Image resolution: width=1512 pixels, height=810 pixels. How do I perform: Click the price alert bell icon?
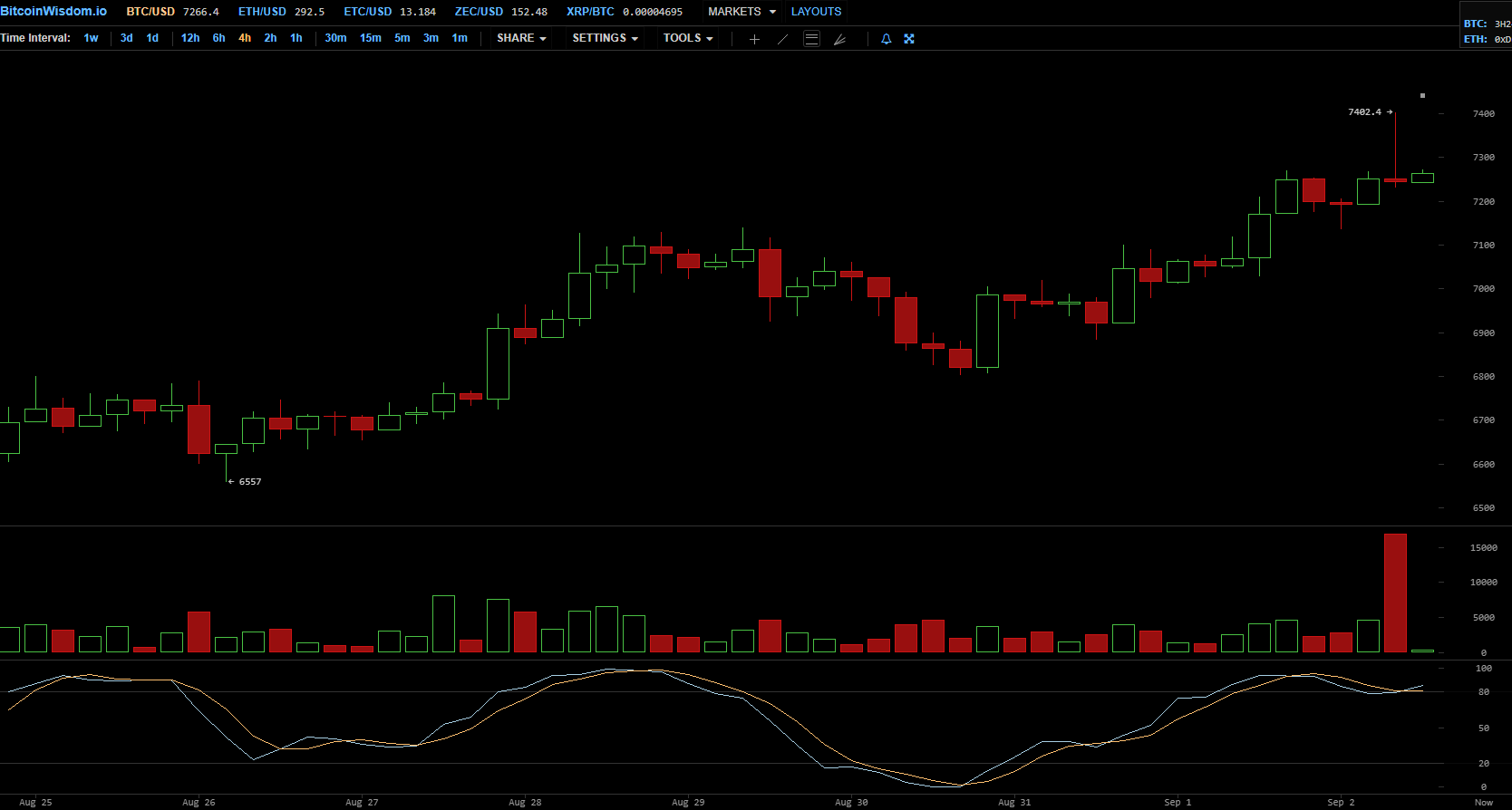pos(886,39)
